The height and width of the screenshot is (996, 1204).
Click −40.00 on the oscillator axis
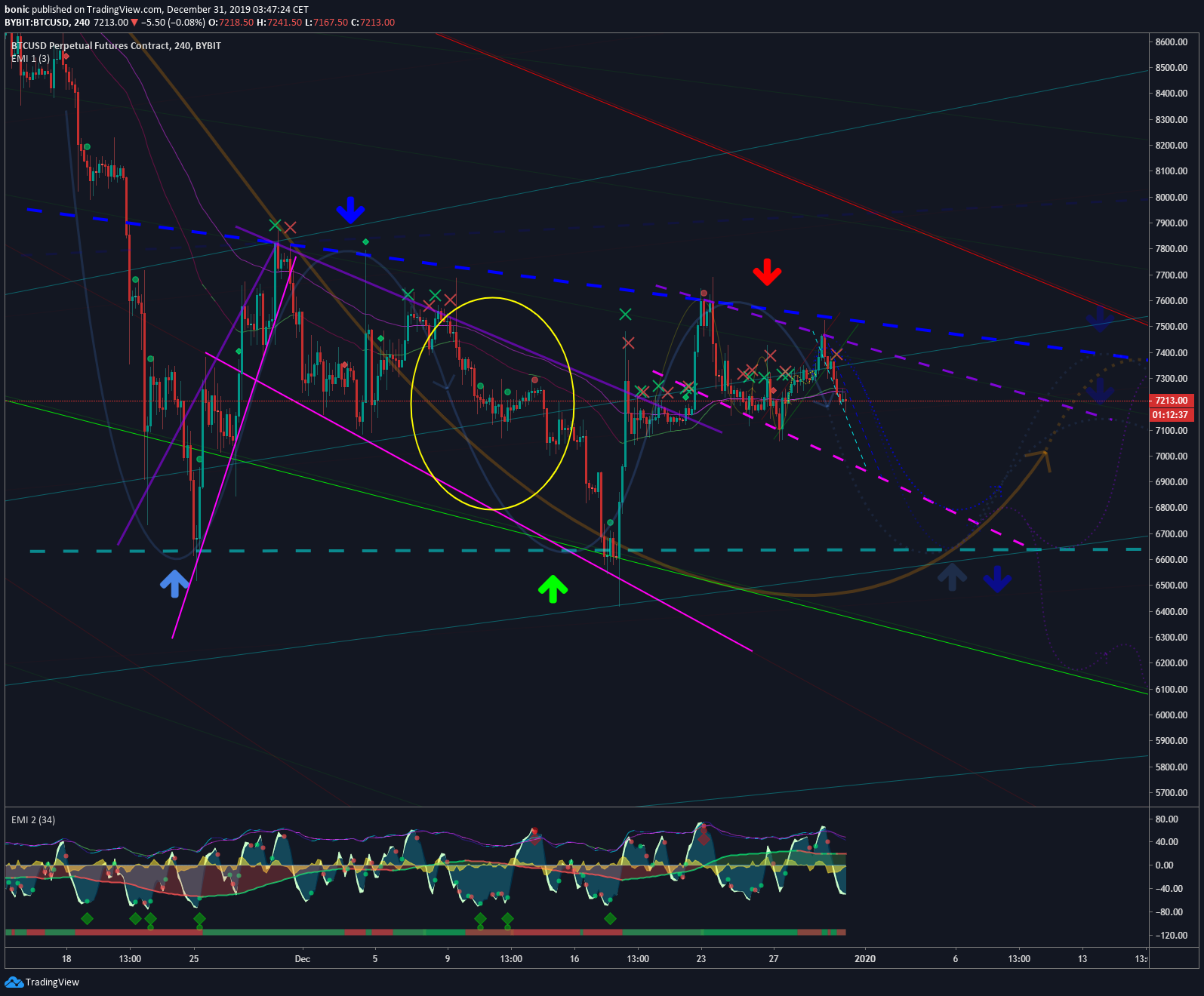(1167, 889)
